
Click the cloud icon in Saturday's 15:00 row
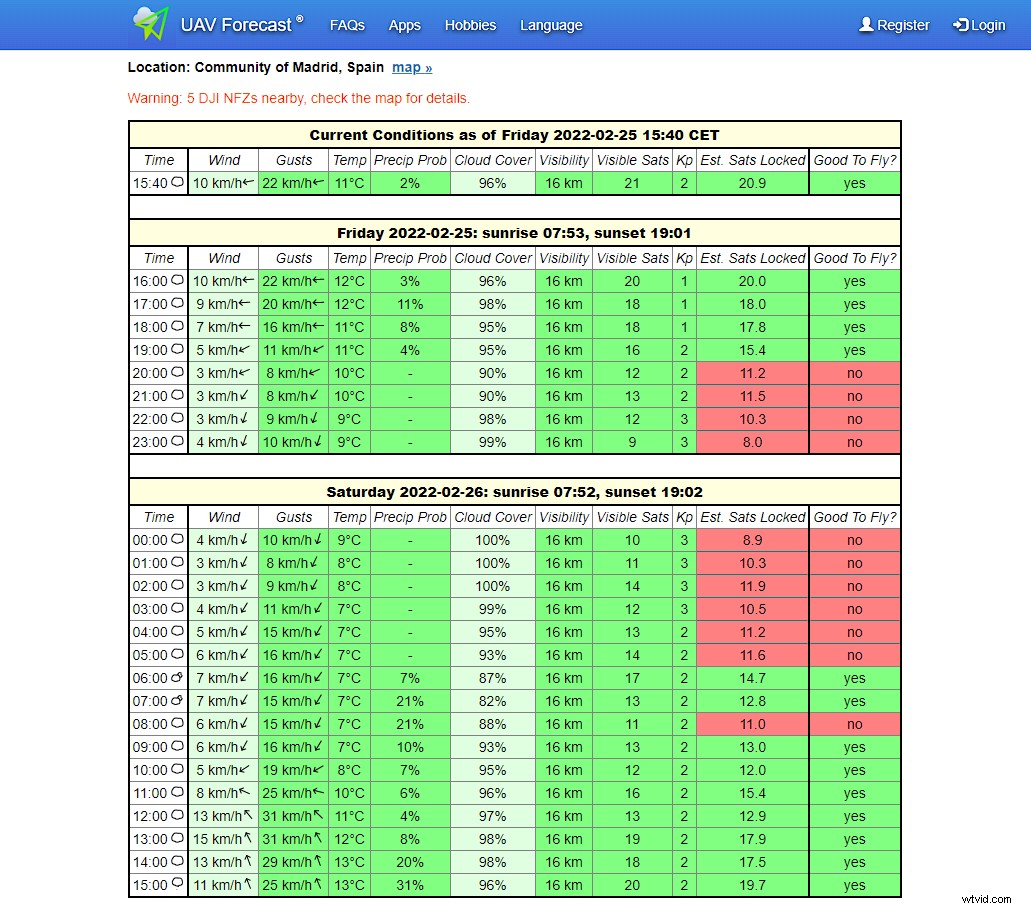point(178,885)
